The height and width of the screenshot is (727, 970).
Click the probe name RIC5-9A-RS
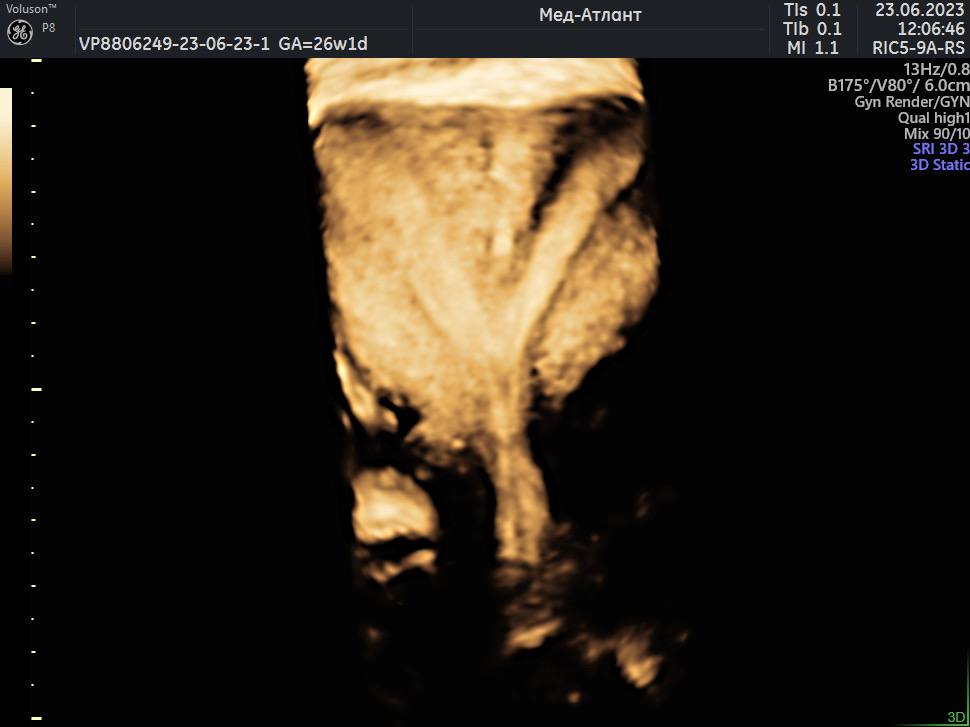[918, 48]
